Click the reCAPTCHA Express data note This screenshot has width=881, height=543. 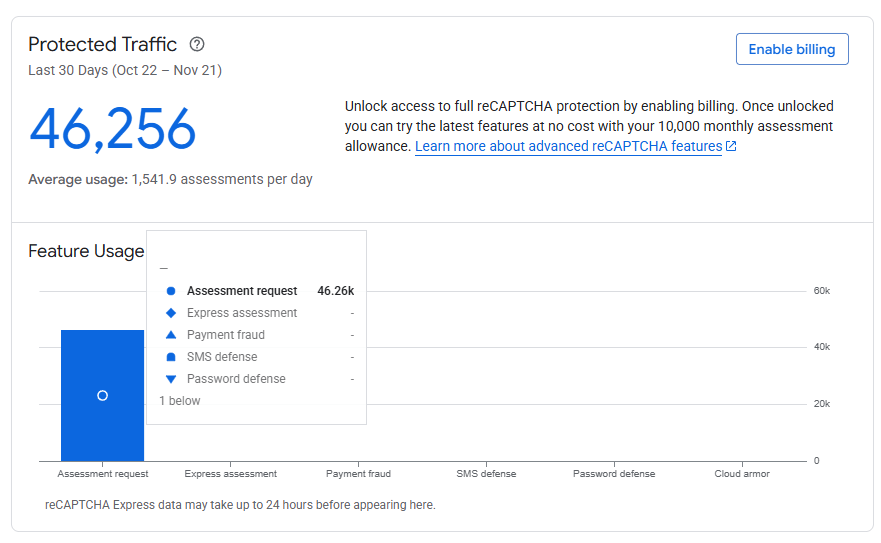(240, 505)
